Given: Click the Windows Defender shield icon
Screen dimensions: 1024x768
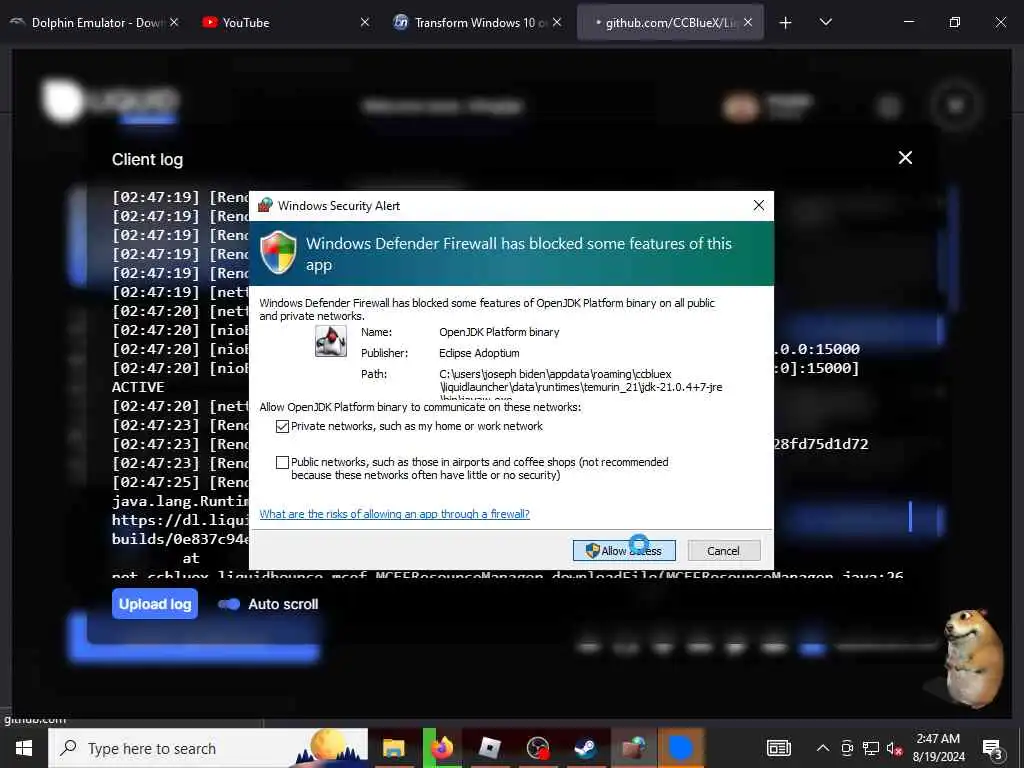Looking at the screenshot, I should [279, 252].
